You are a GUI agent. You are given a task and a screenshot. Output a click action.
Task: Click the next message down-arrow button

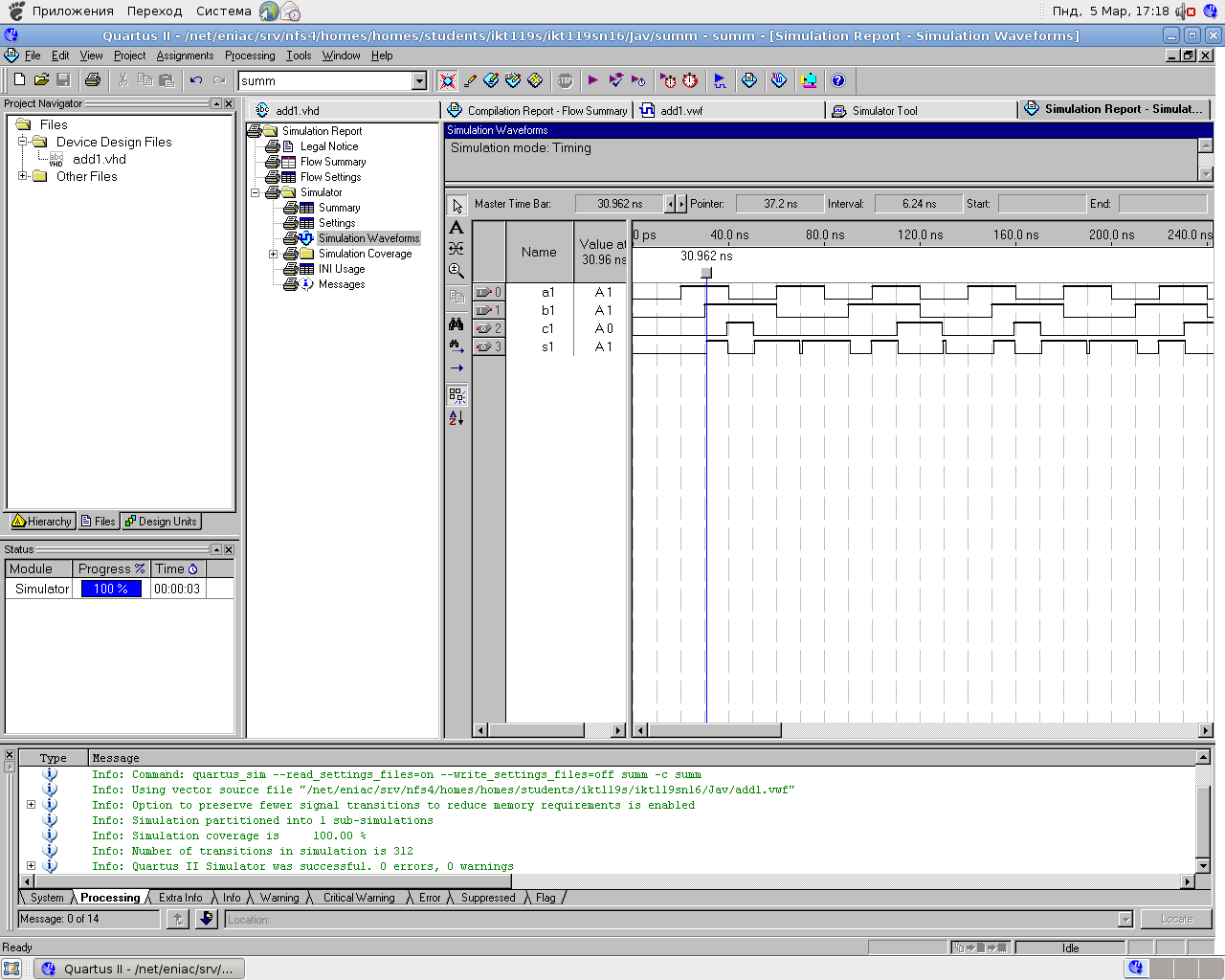[x=207, y=919]
